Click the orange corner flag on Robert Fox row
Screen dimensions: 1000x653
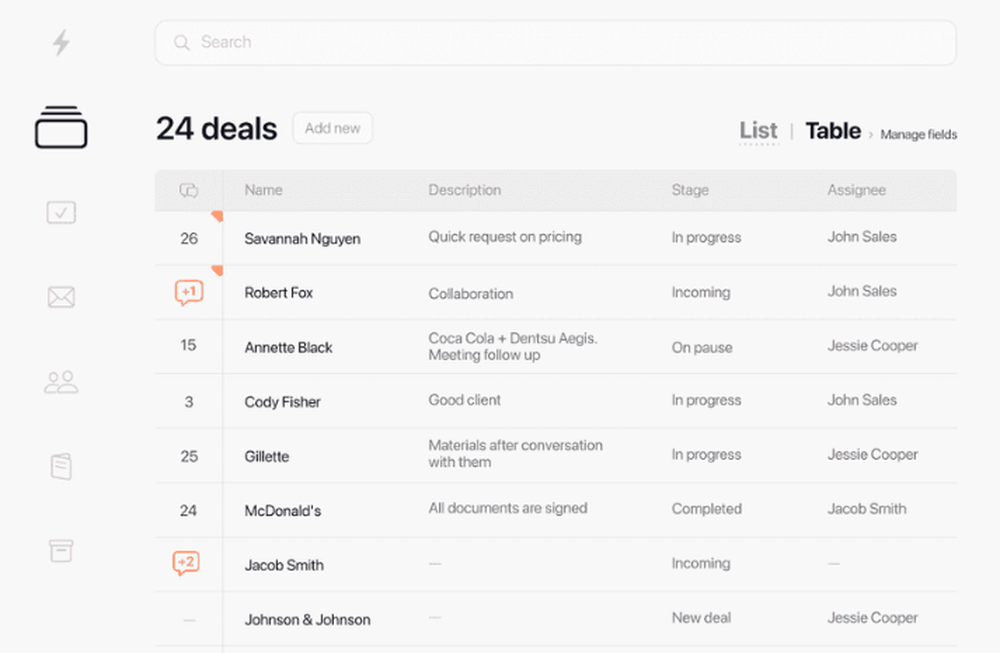[x=217, y=270]
